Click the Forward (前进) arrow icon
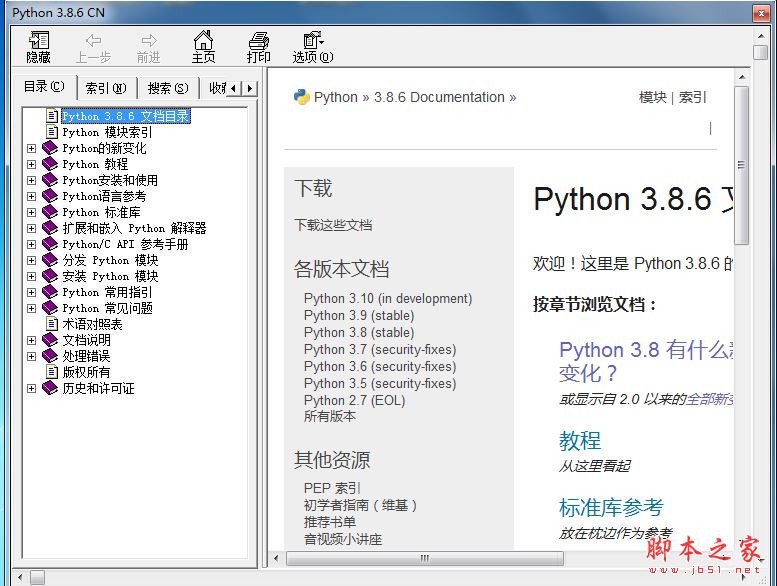 tap(149, 40)
